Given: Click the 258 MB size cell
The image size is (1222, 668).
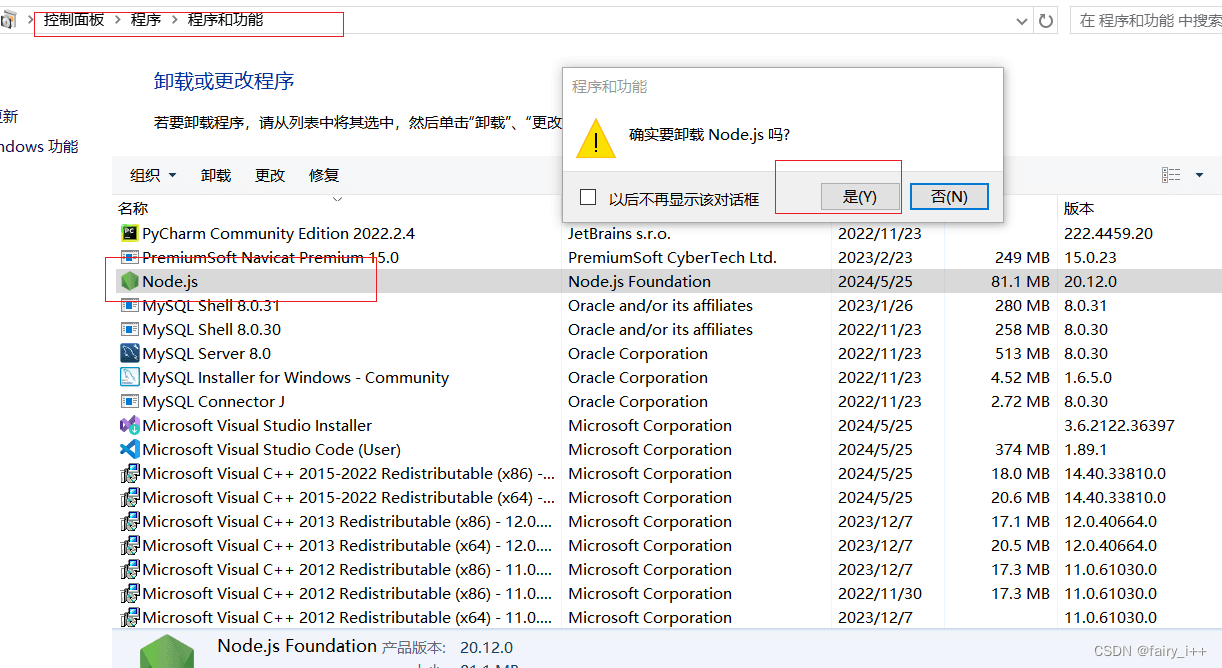Looking at the screenshot, I should click(x=1022, y=329).
